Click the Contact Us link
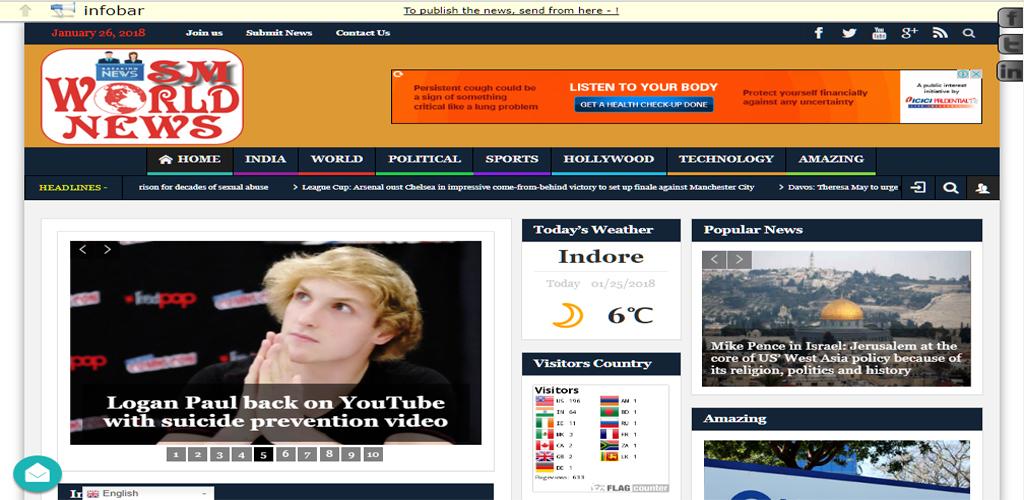This screenshot has height=500, width=1024. (363, 33)
